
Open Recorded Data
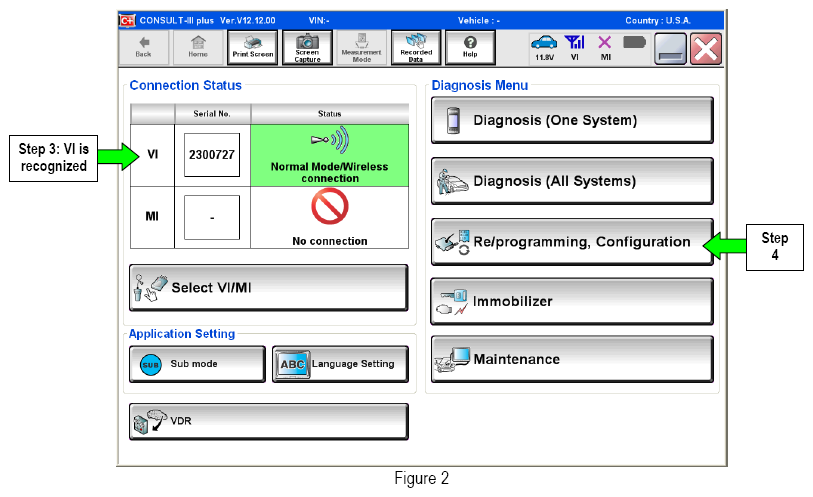point(416,48)
